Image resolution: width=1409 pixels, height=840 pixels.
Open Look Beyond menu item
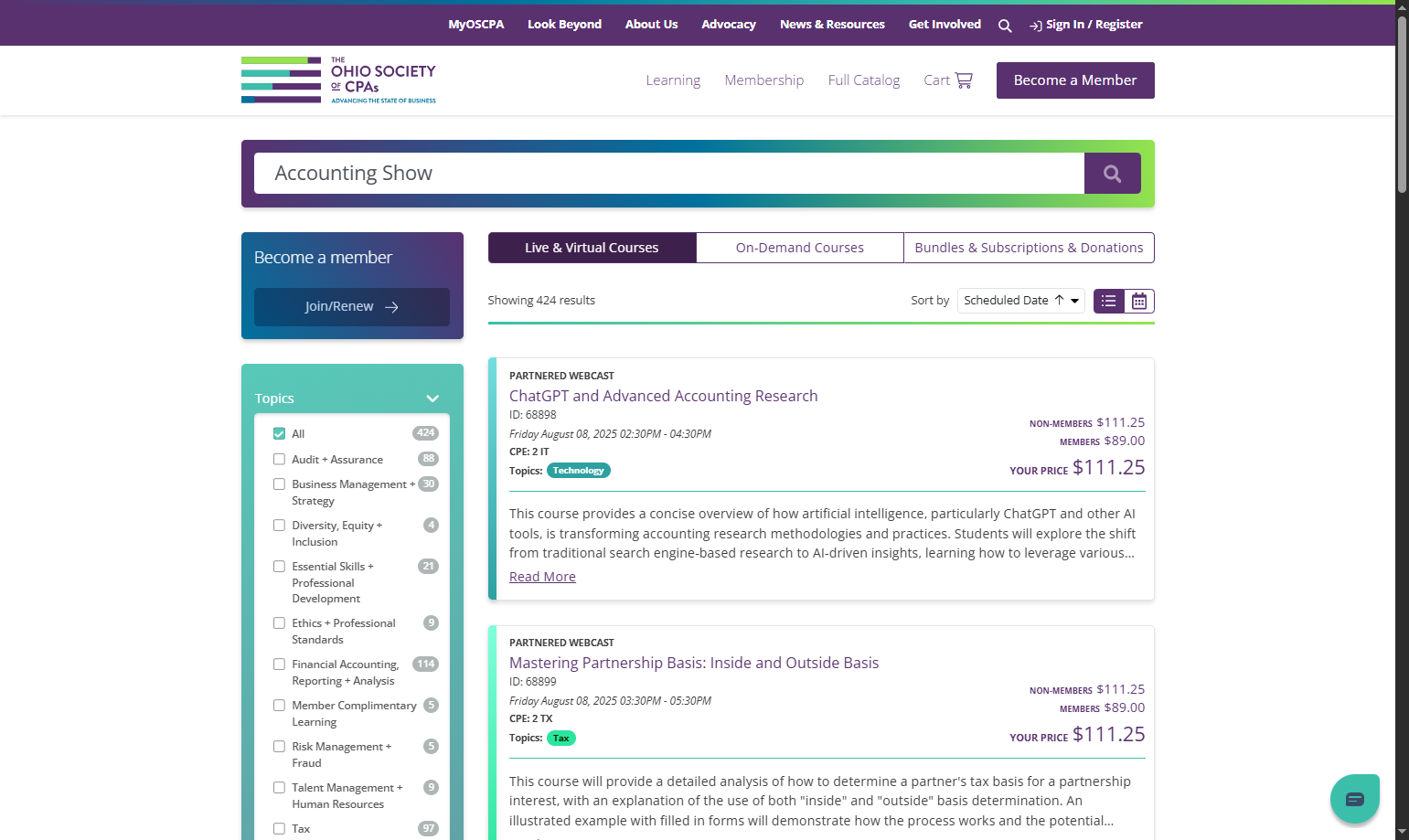pyautogui.click(x=564, y=25)
